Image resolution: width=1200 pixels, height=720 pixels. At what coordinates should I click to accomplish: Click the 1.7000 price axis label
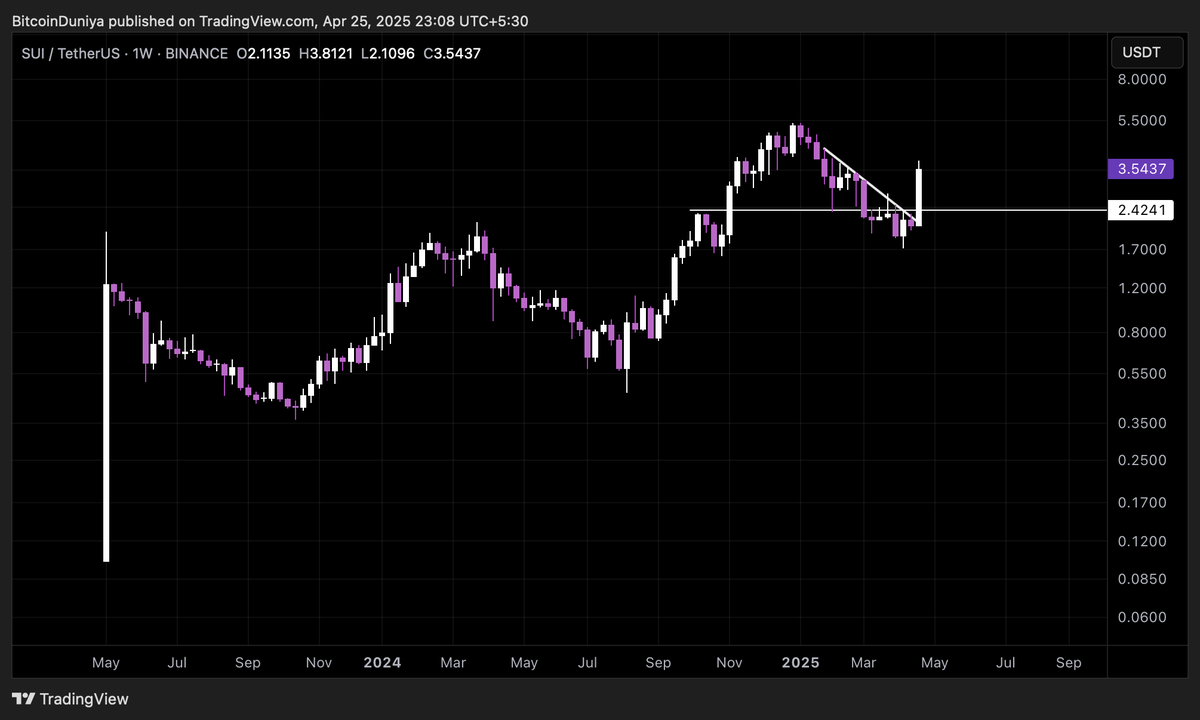tap(1141, 249)
